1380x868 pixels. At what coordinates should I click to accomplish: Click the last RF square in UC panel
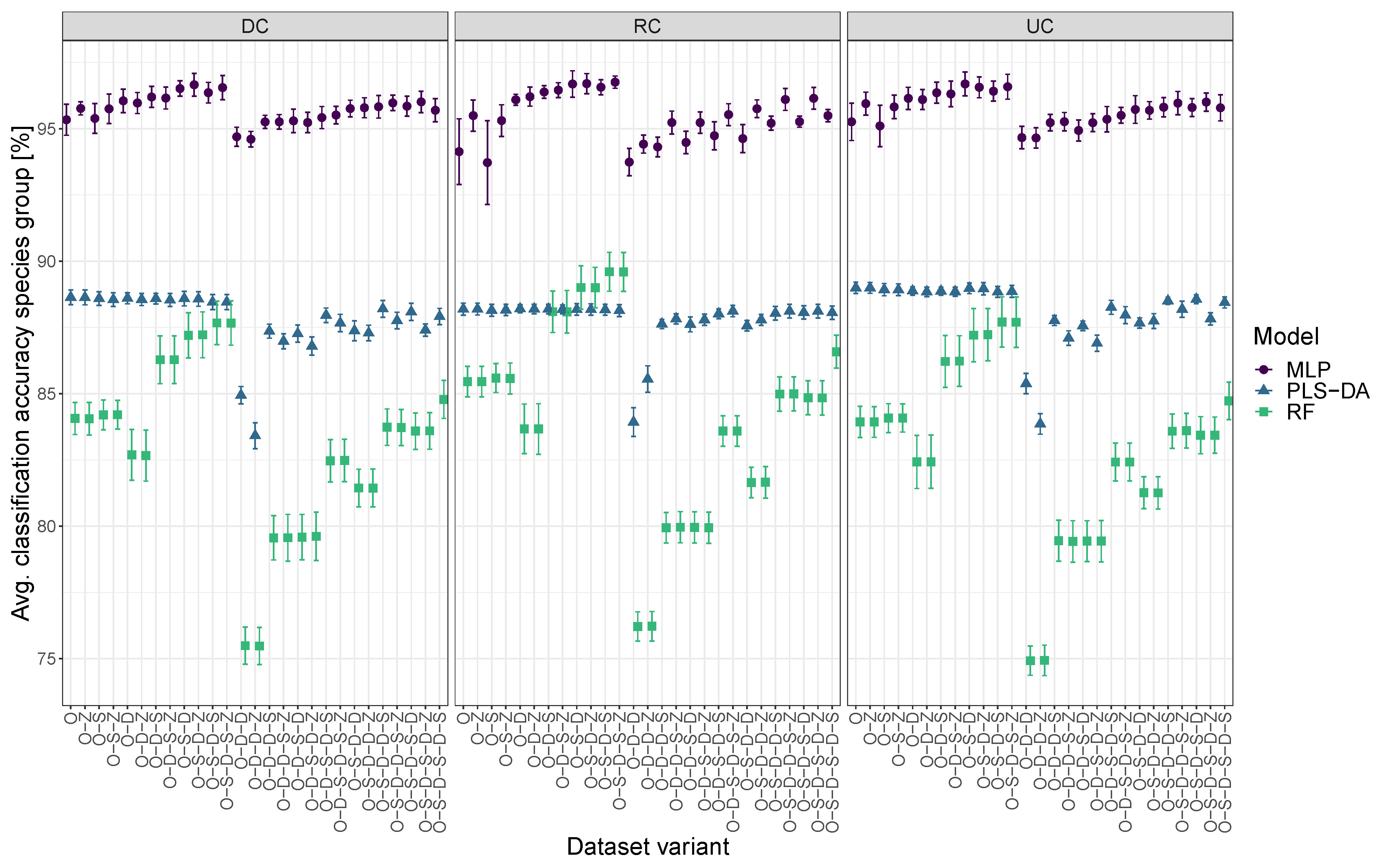(x=1229, y=401)
